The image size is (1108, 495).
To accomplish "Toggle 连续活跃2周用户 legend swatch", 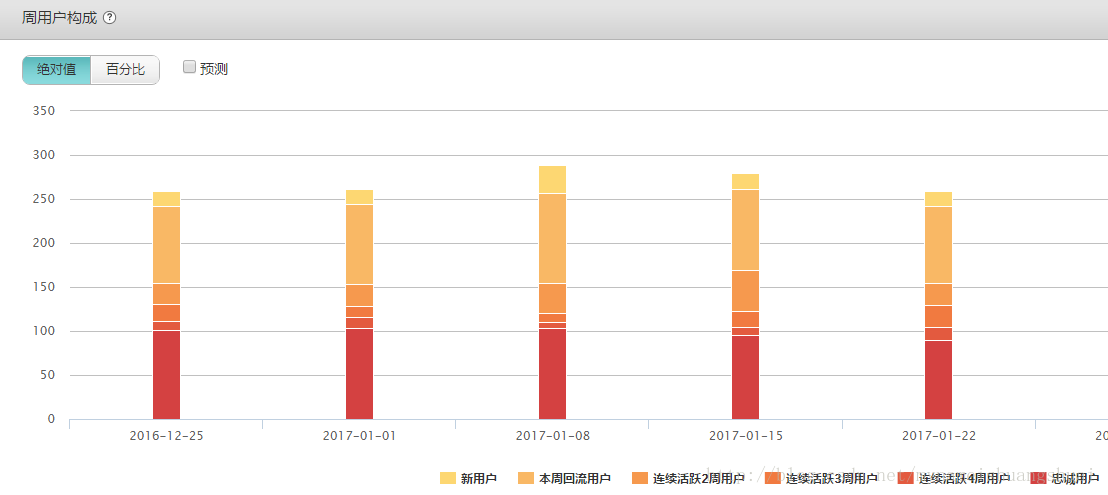I will click(x=640, y=478).
